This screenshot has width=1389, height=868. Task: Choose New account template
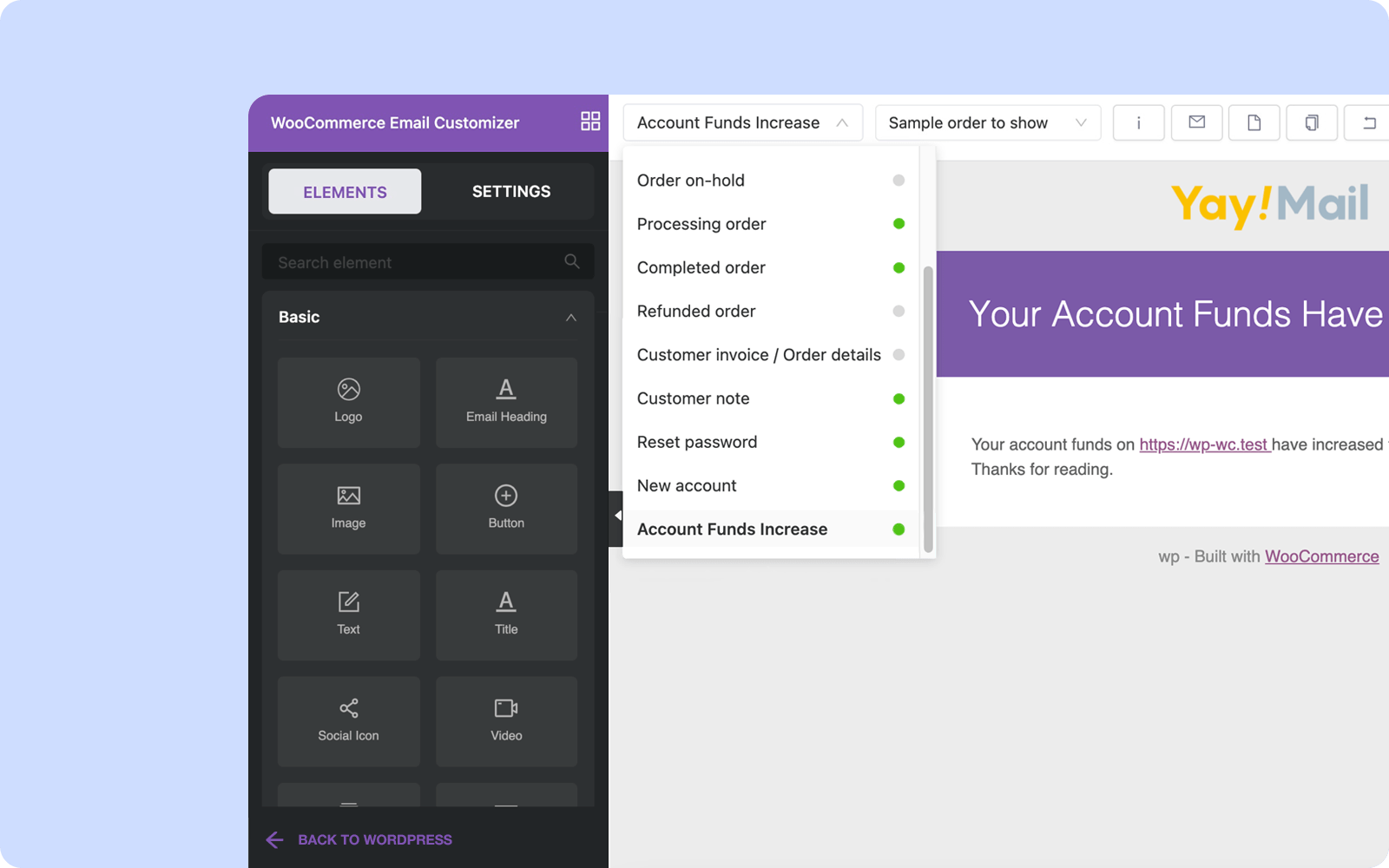(x=771, y=486)
